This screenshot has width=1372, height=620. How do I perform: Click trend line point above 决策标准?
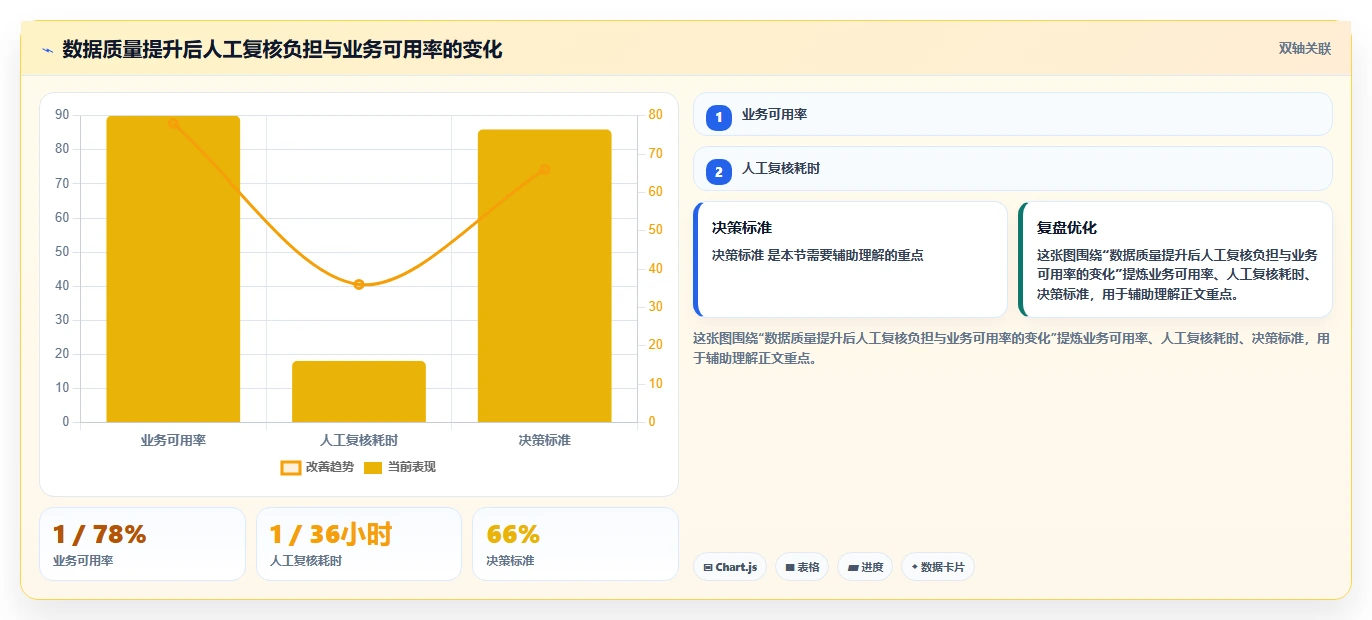click(544, 169)
